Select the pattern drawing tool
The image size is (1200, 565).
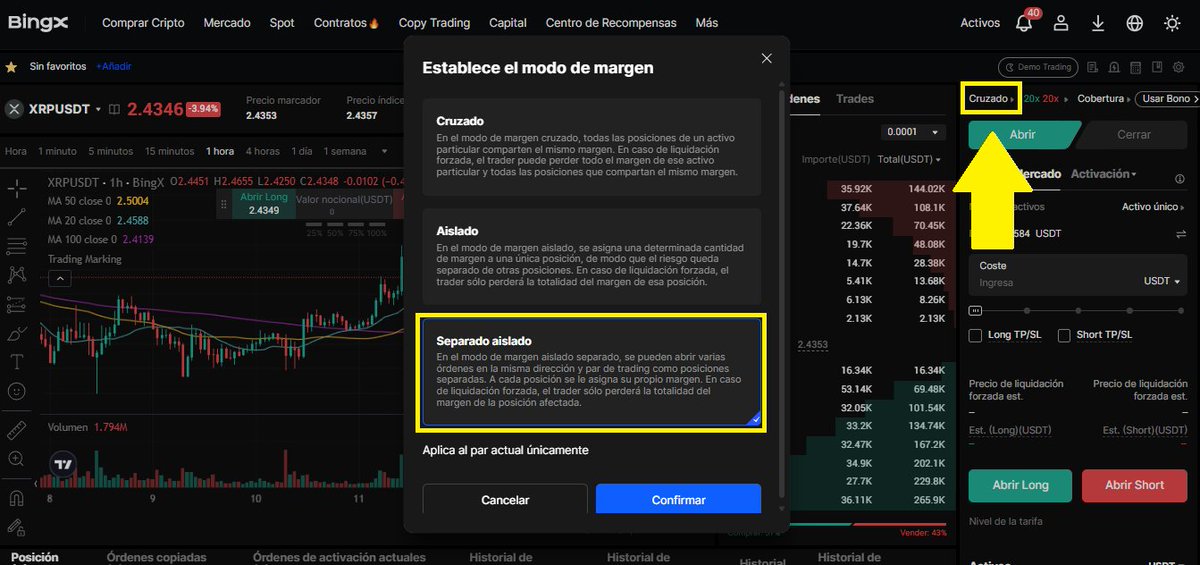click(x=16, y=275)
